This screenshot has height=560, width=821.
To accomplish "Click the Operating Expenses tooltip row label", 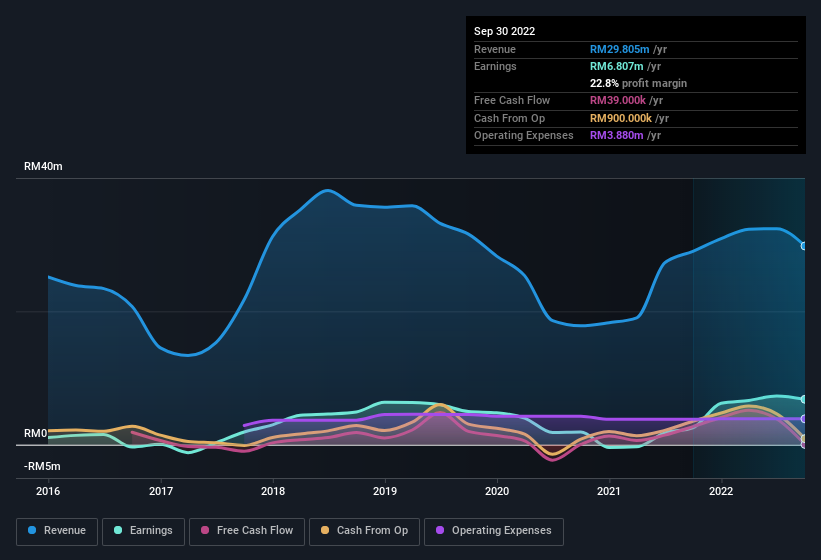I will pos(524,135).
